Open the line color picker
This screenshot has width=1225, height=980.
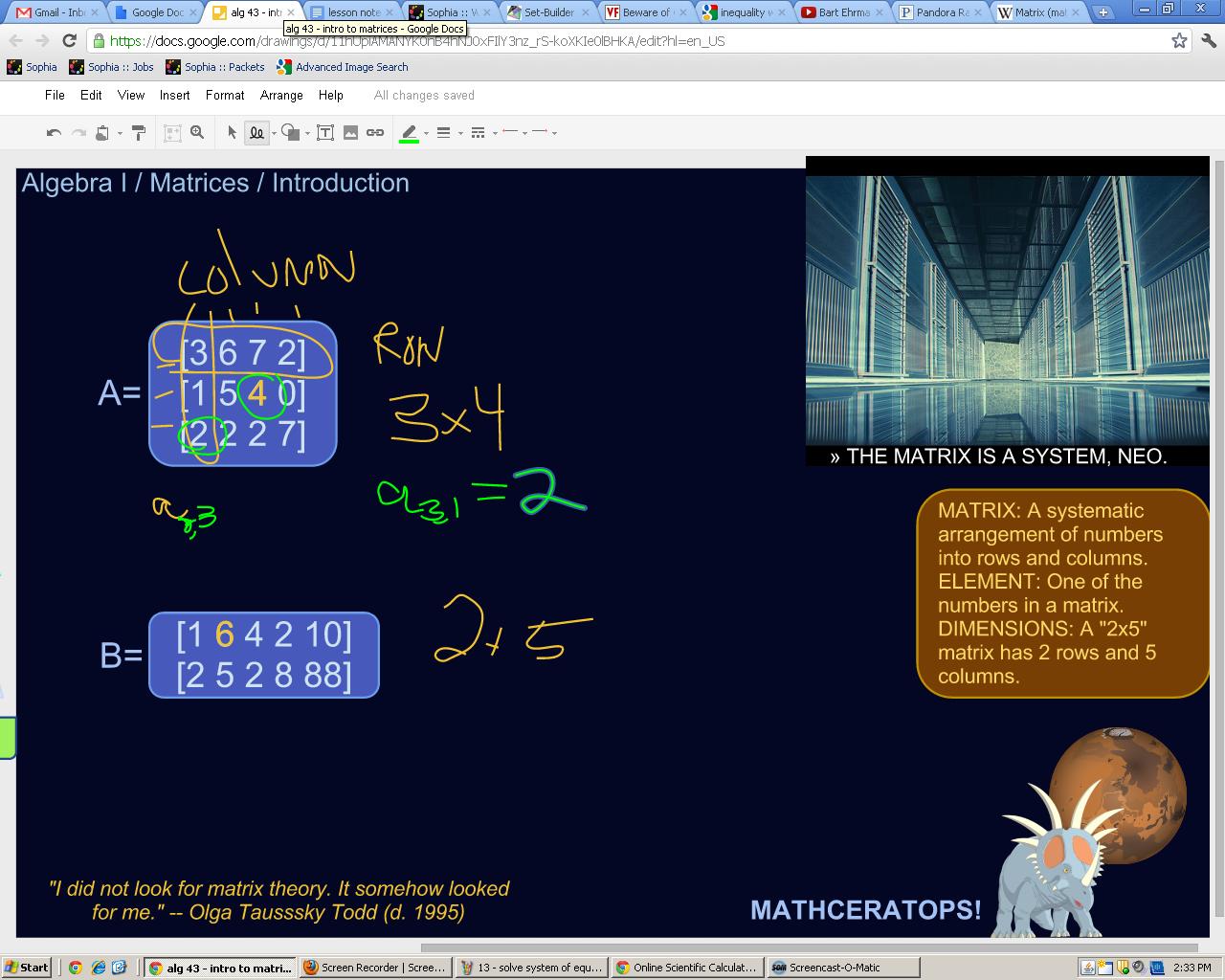[409, 132]
